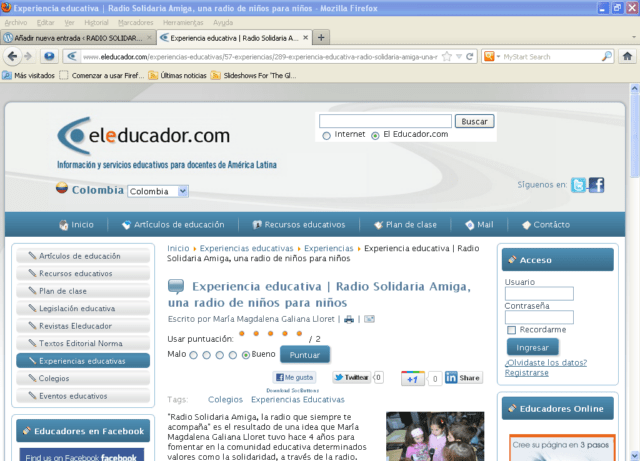Screen dimensions: 640x461
Task: Click the Usuario input field
Action: [539, 294]
